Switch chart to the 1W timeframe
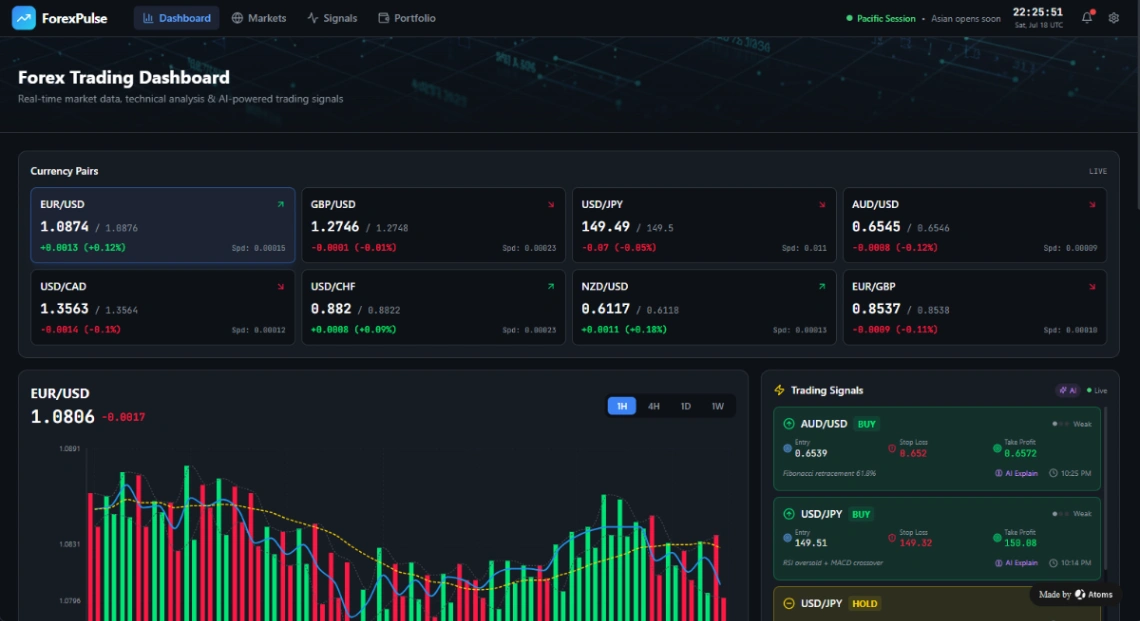 pos(718,406)
